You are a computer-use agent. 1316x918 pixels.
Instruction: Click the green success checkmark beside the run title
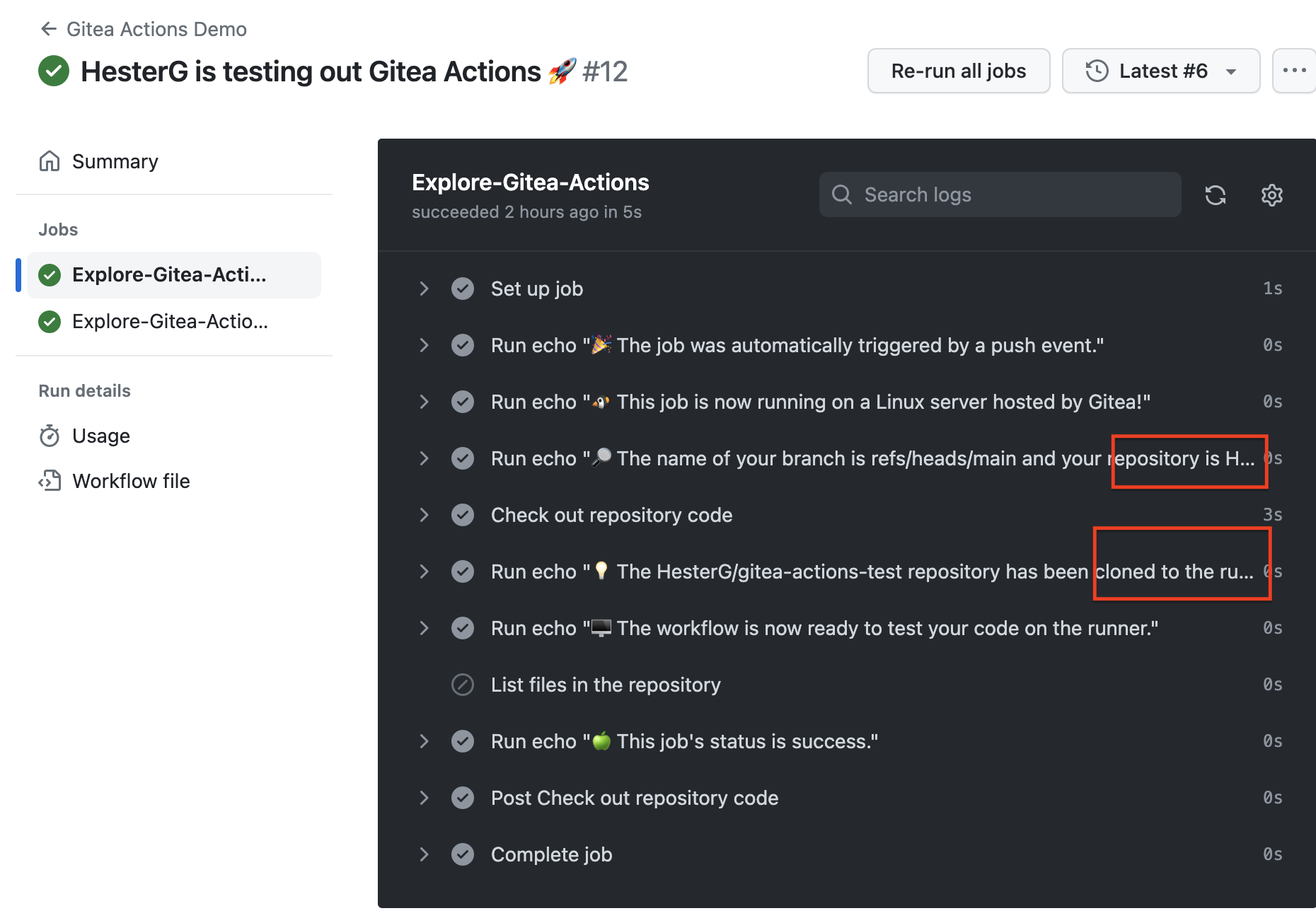coord(53,71)
